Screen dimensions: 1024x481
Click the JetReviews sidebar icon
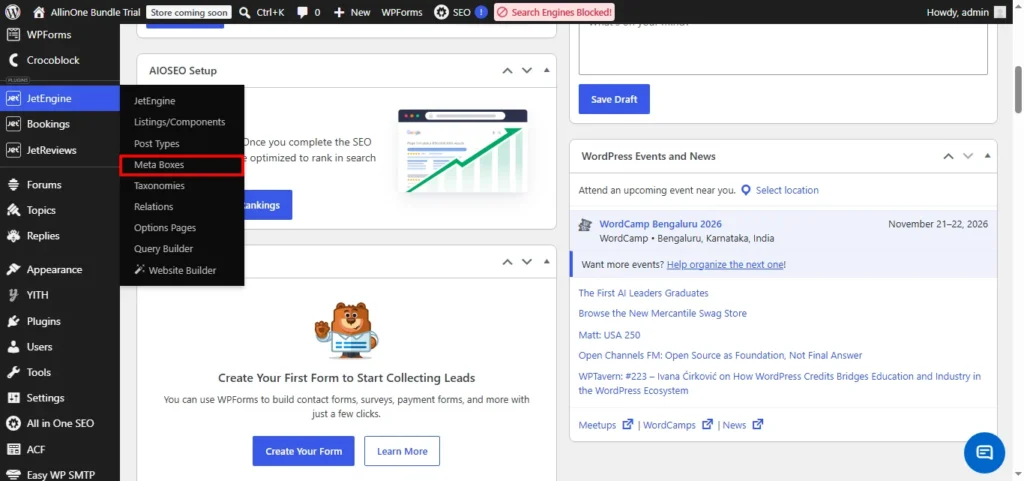[x=13, y=150]
